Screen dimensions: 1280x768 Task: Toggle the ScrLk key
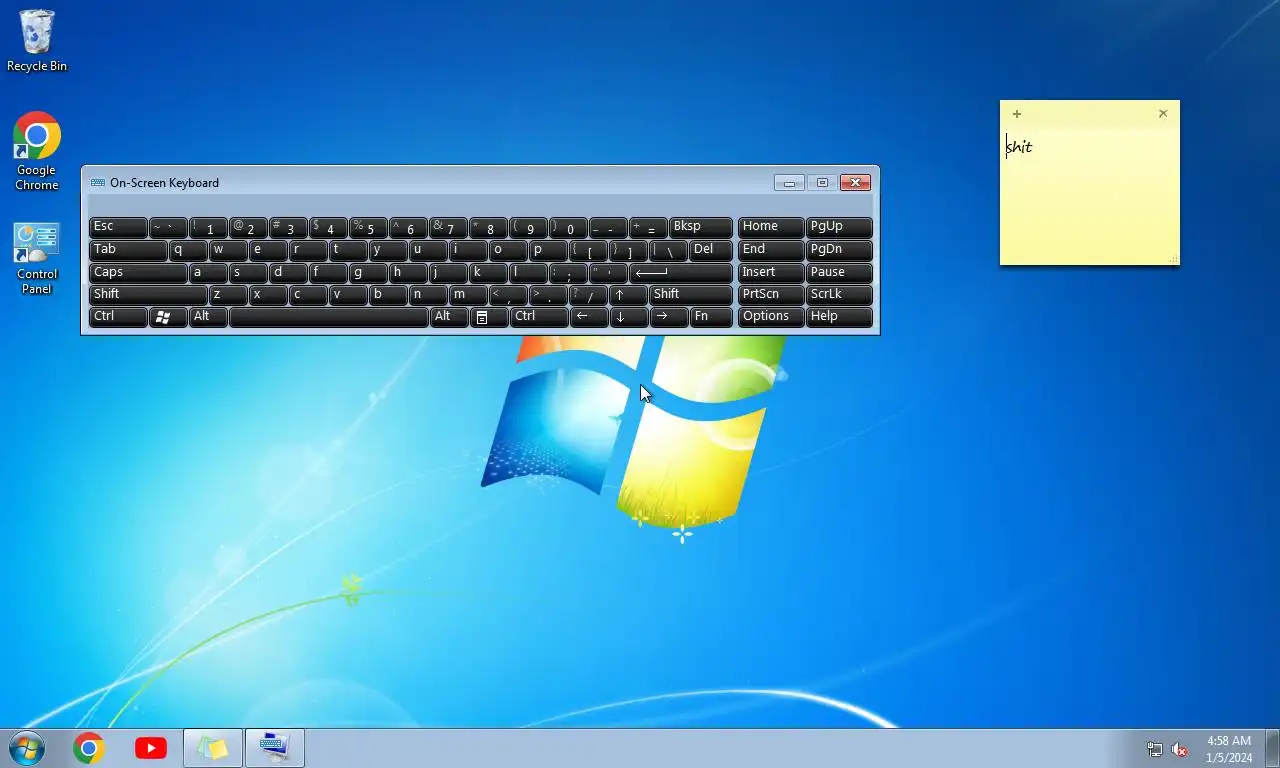(839, 295)
